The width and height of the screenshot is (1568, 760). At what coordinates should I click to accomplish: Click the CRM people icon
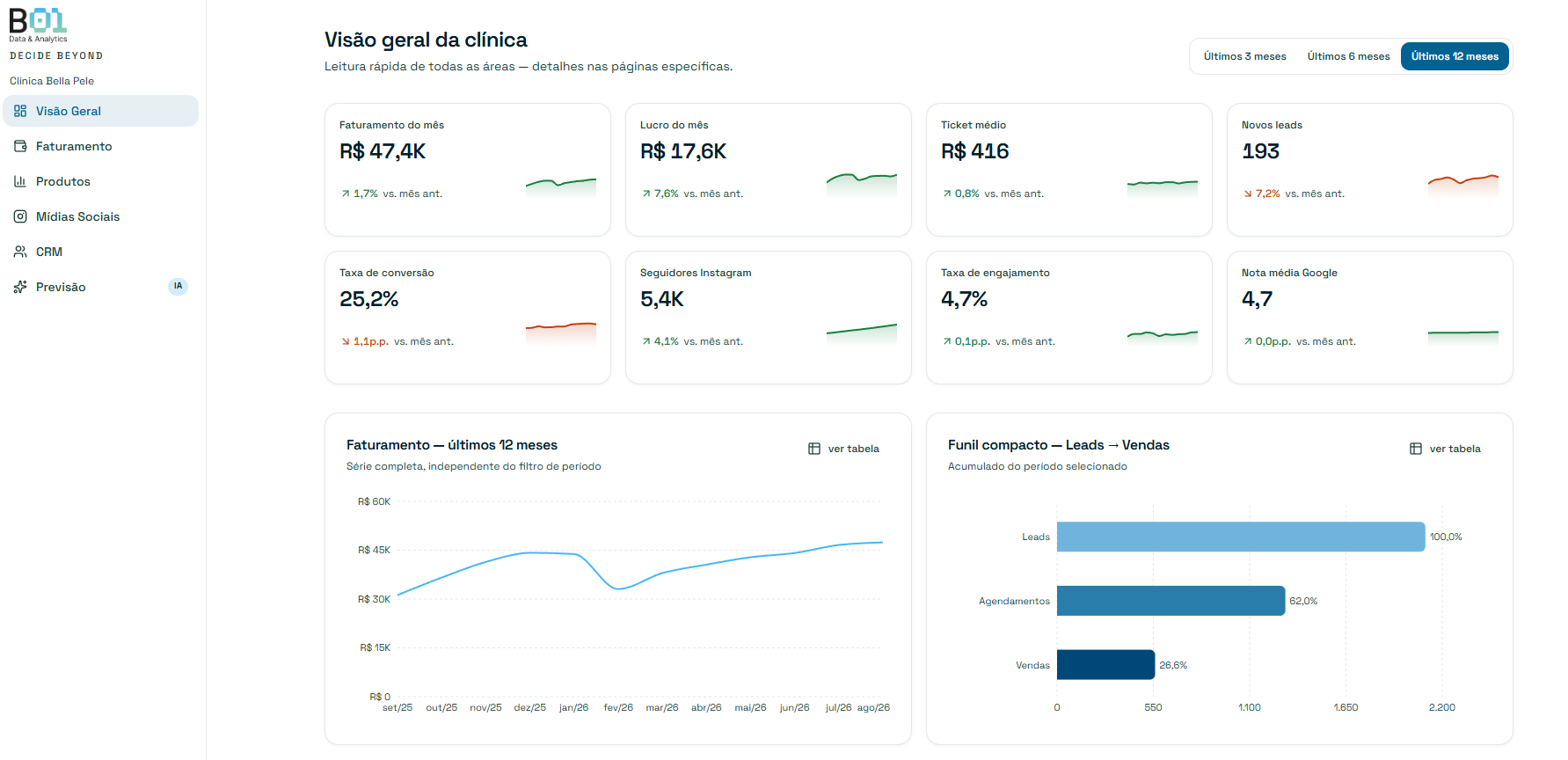(20, 252)
